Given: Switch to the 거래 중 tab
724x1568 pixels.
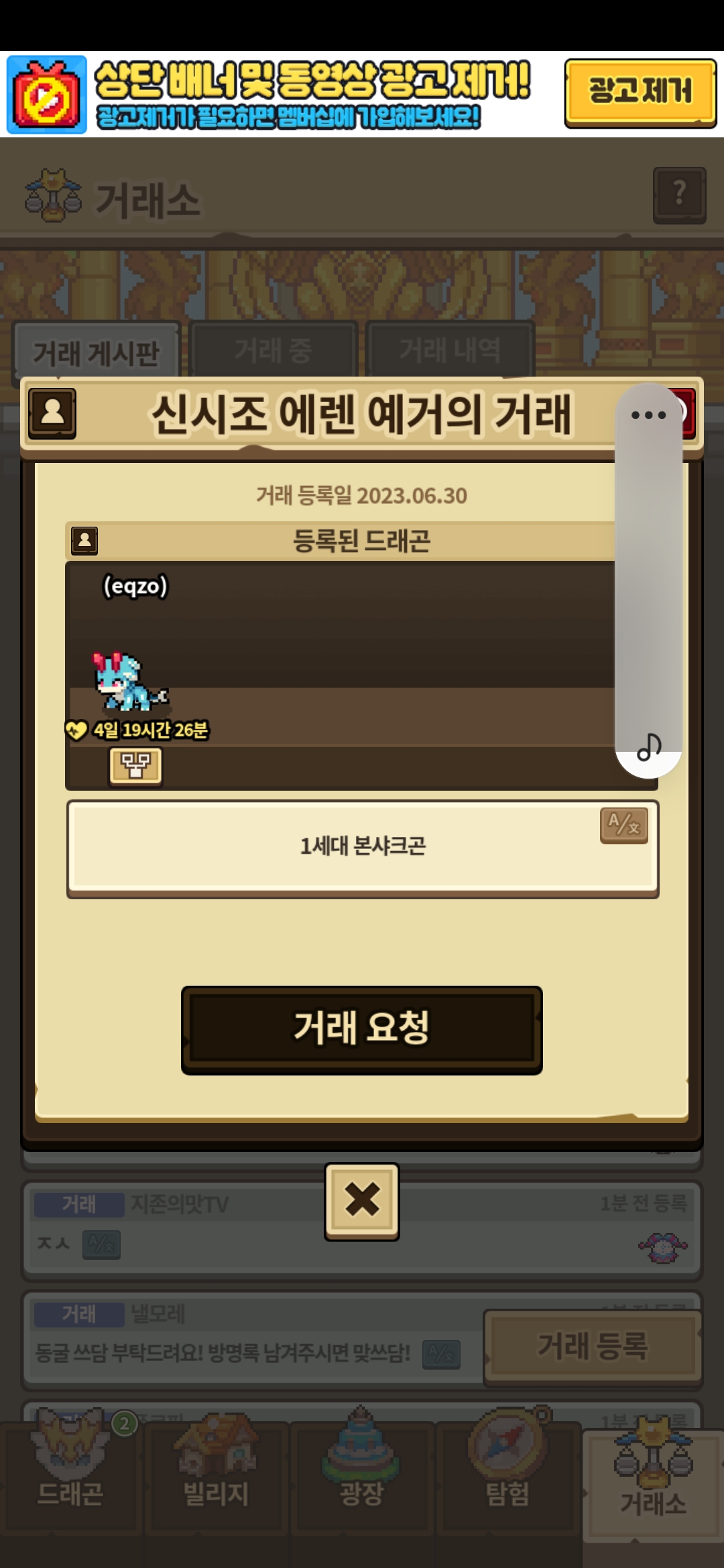Looking at the screenshot, I should click(274, 350).
